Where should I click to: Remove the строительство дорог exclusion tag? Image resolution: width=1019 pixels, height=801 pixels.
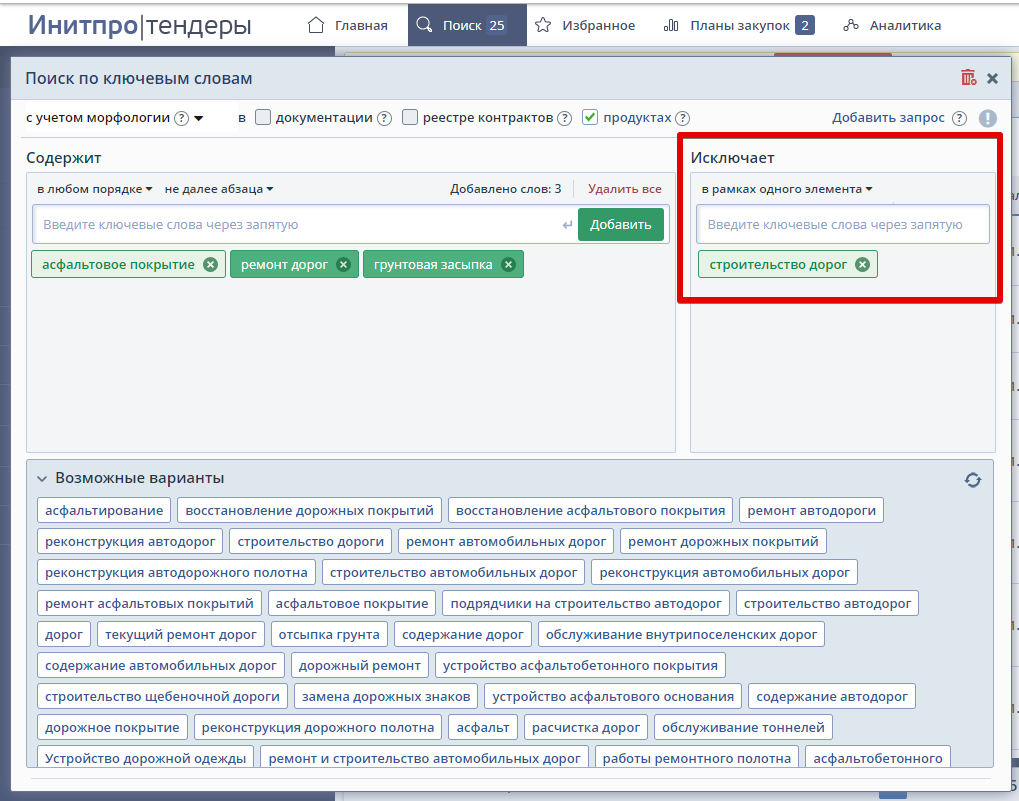pos(862,264)
